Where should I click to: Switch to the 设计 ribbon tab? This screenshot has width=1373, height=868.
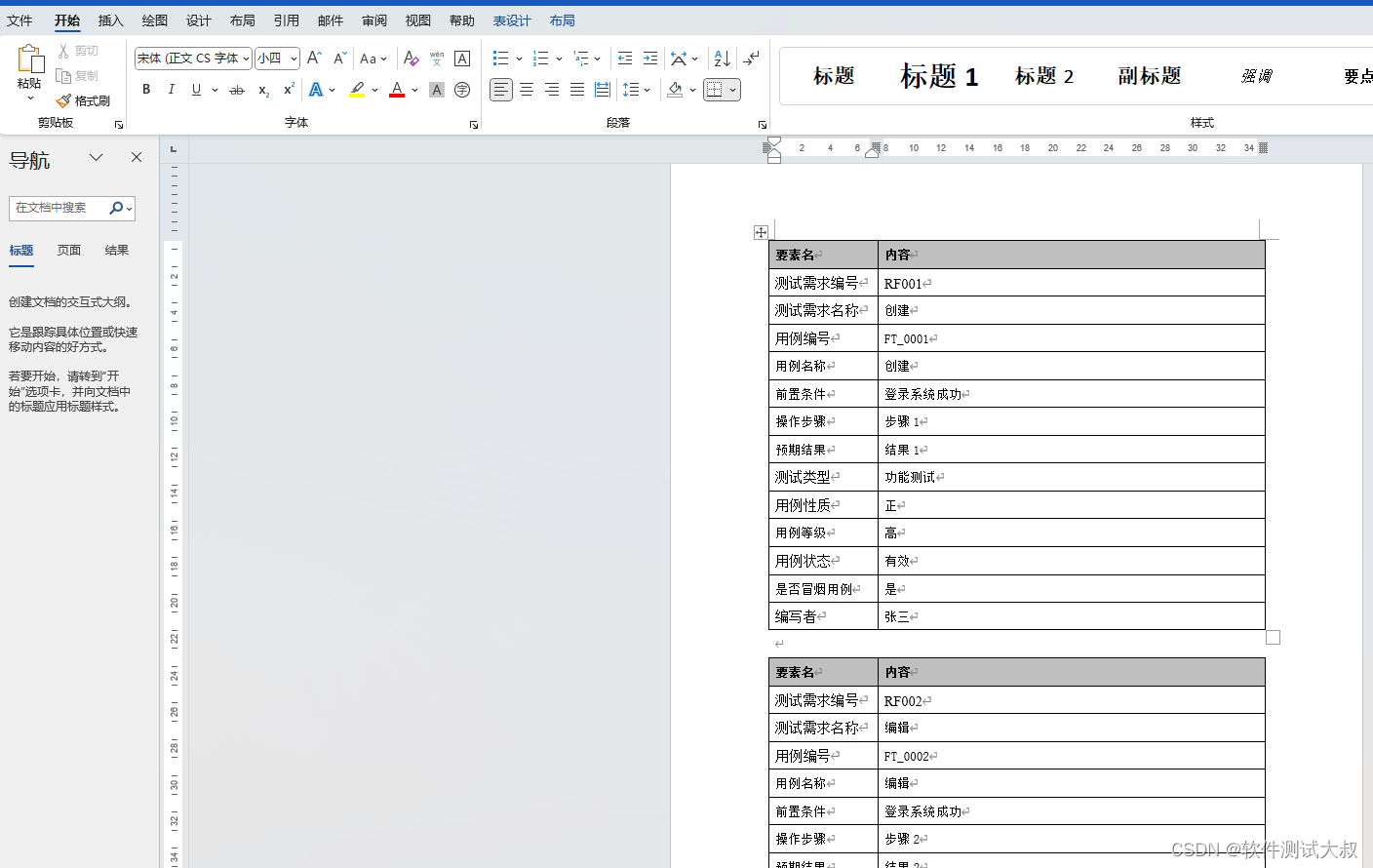pos(199,20)
